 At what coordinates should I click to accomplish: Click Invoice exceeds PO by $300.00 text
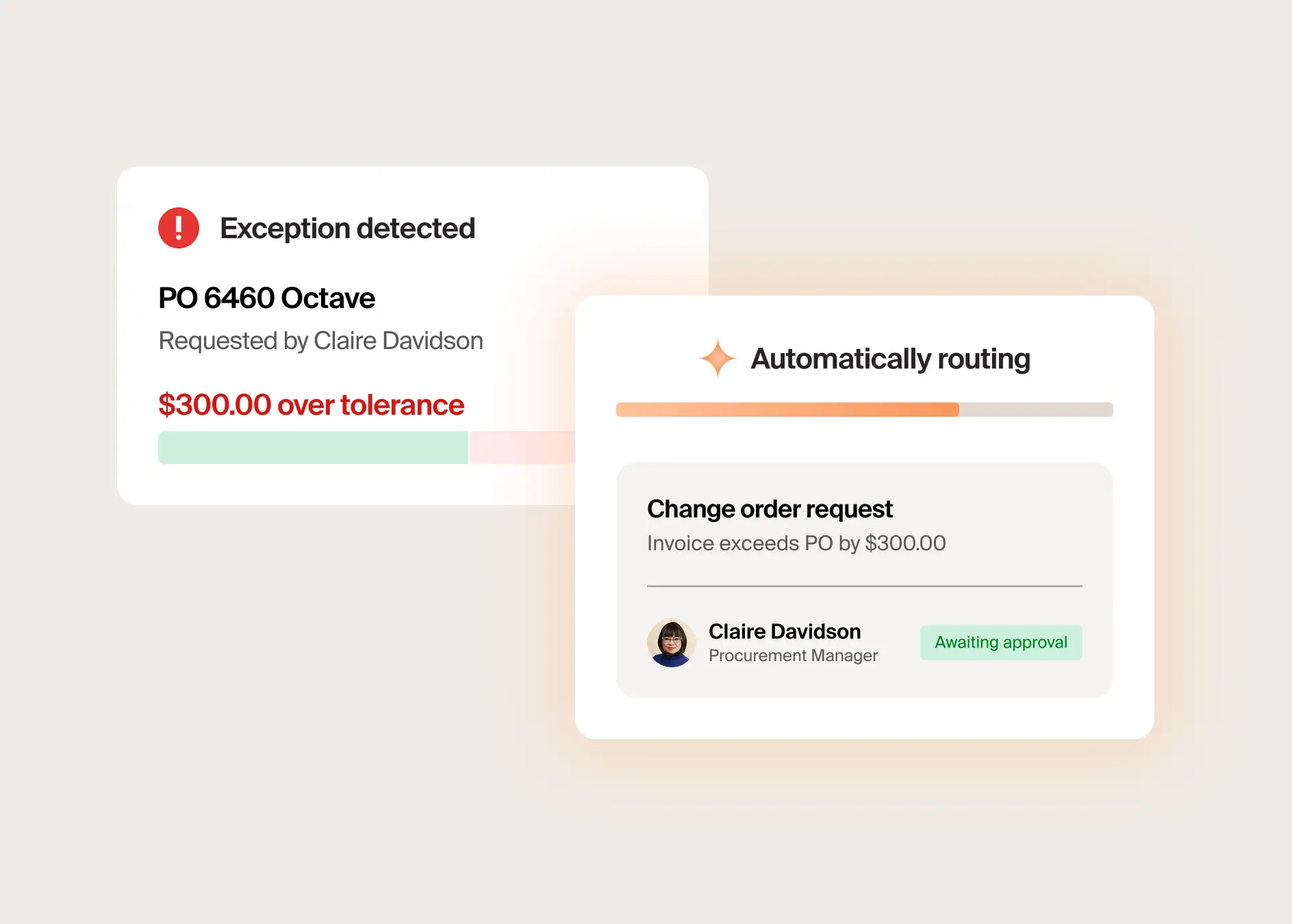[x=796, y=543]
